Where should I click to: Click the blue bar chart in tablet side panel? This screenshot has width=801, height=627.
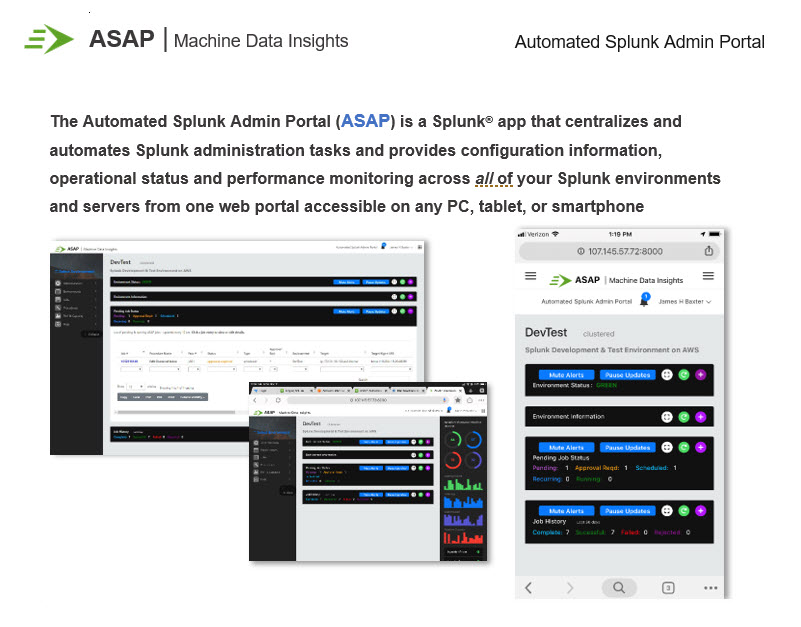[x=463, y=501]
